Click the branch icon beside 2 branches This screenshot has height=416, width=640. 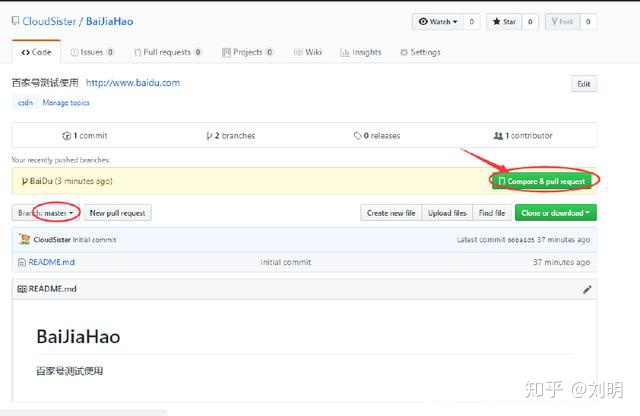click(209, 136)
